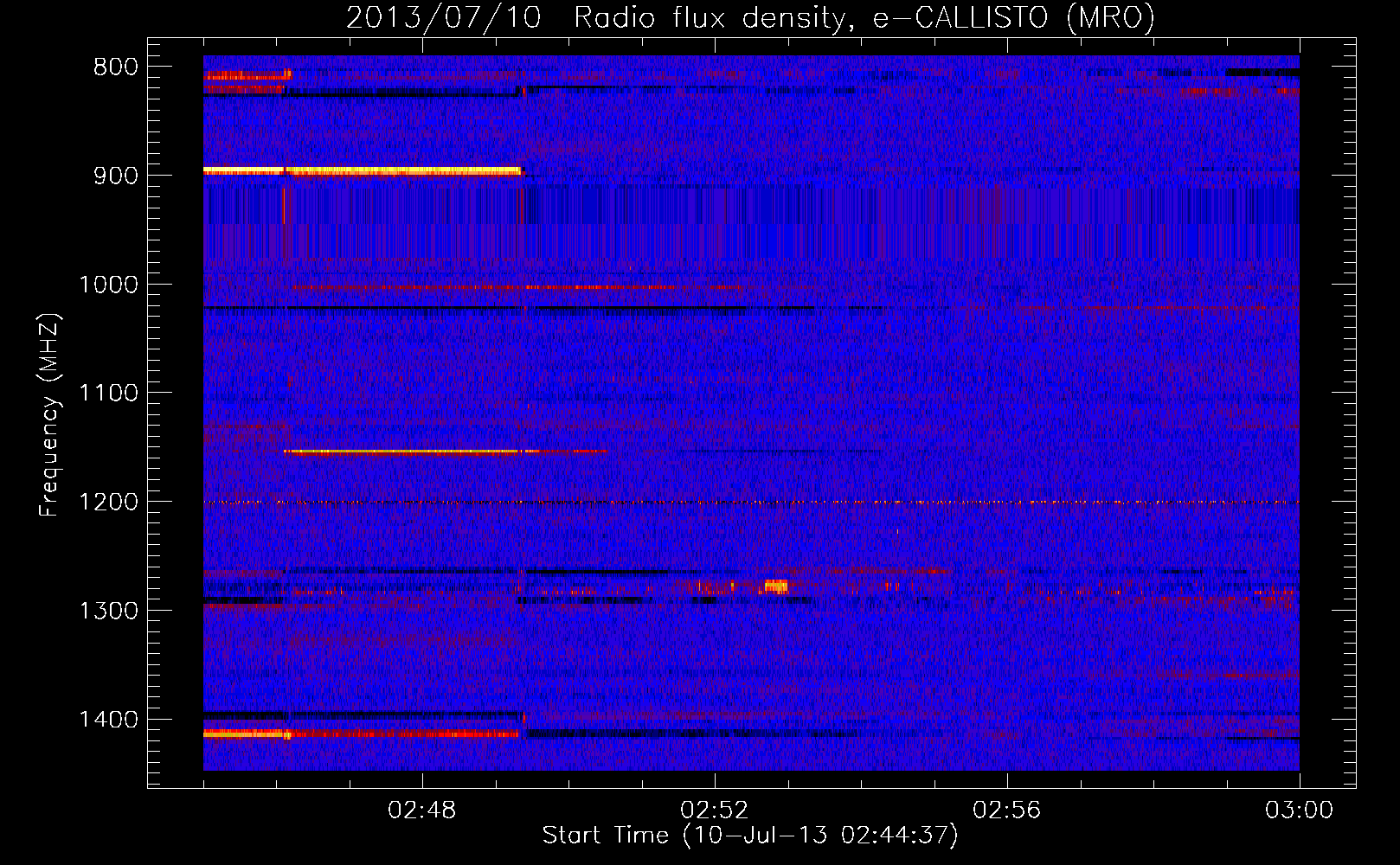The height and width of the screenshot is (865, 1400).
Task: Click the orange emission line near 1155 MHz
Action: pos(446,452)
